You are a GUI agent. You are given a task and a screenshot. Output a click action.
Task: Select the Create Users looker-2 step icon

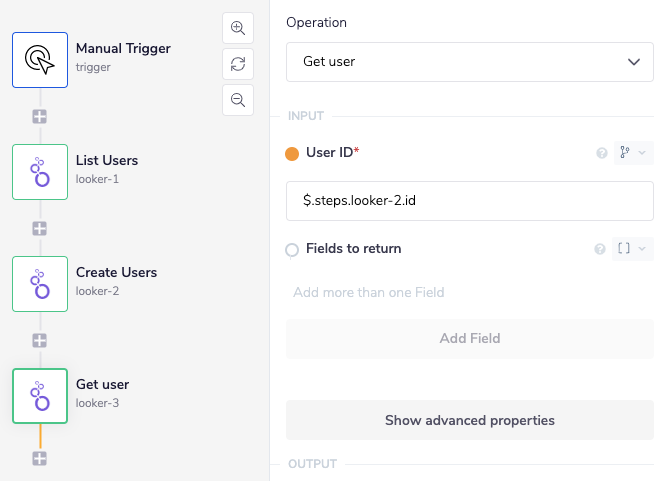[x=40, y=283]
